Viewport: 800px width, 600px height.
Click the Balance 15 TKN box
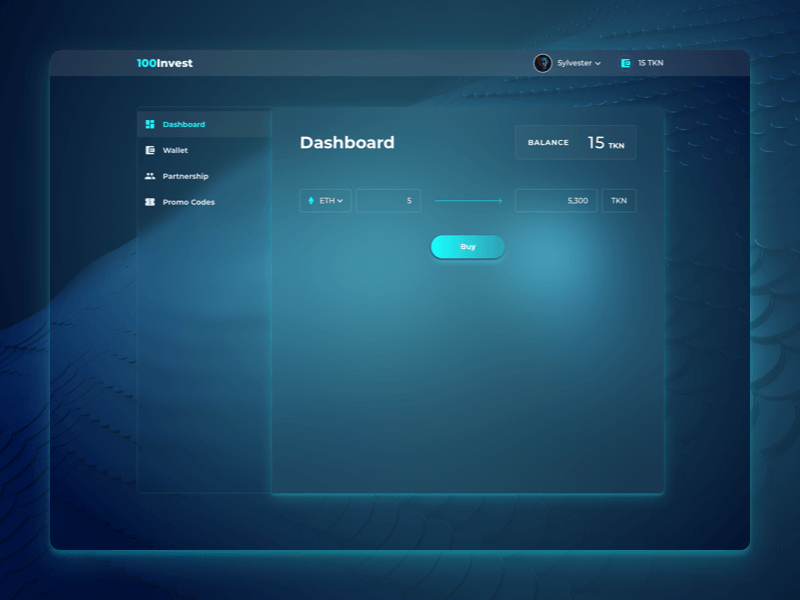[575, 143]
